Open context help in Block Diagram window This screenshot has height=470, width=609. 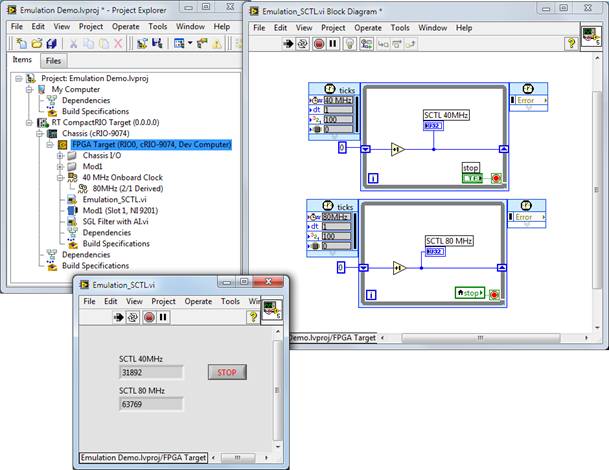570,44
